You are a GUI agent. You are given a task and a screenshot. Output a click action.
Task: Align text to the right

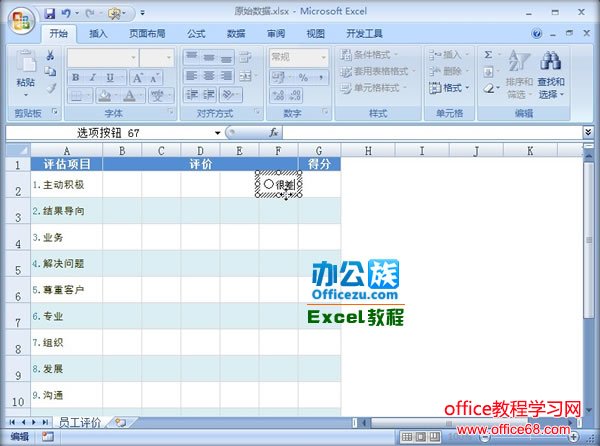pos(226,76)
